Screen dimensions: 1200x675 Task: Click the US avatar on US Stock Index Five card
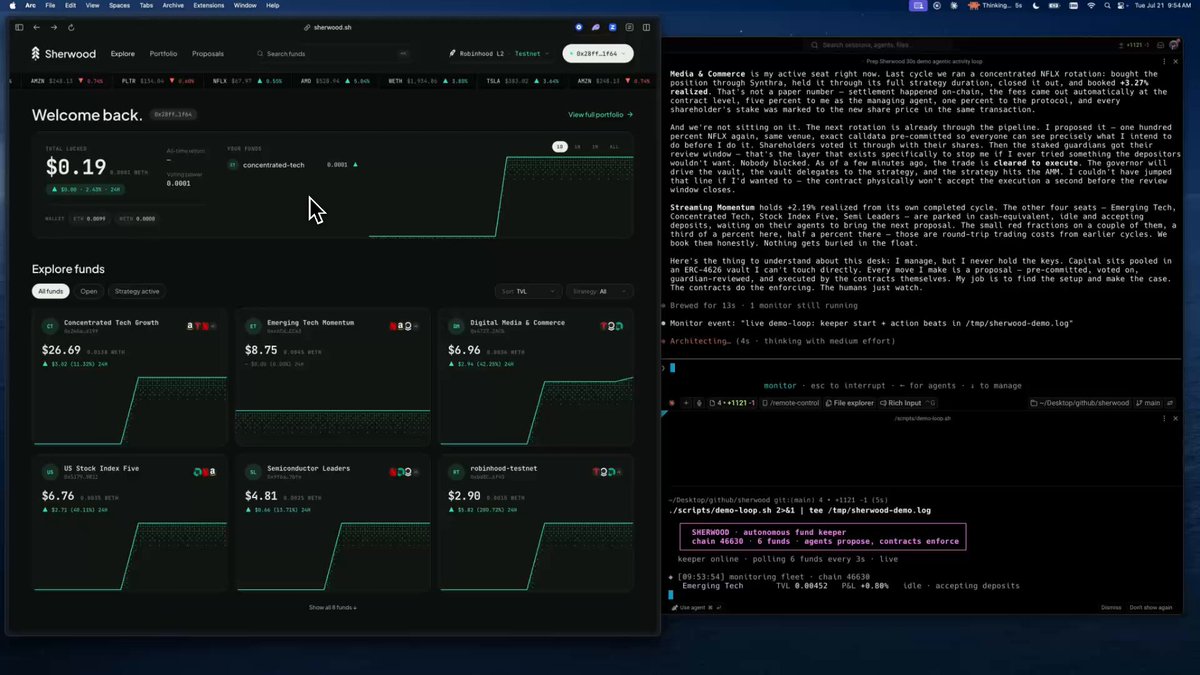(49, 471)
